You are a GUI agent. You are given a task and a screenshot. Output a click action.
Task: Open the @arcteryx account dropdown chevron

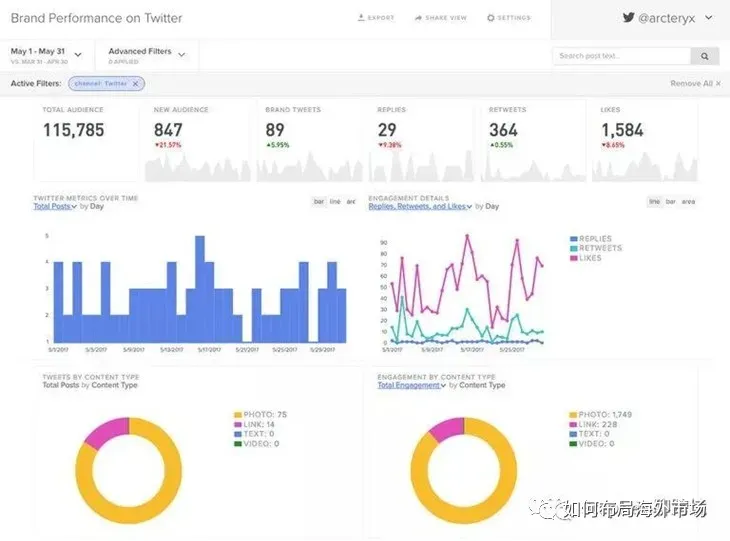tap(709, 18)
